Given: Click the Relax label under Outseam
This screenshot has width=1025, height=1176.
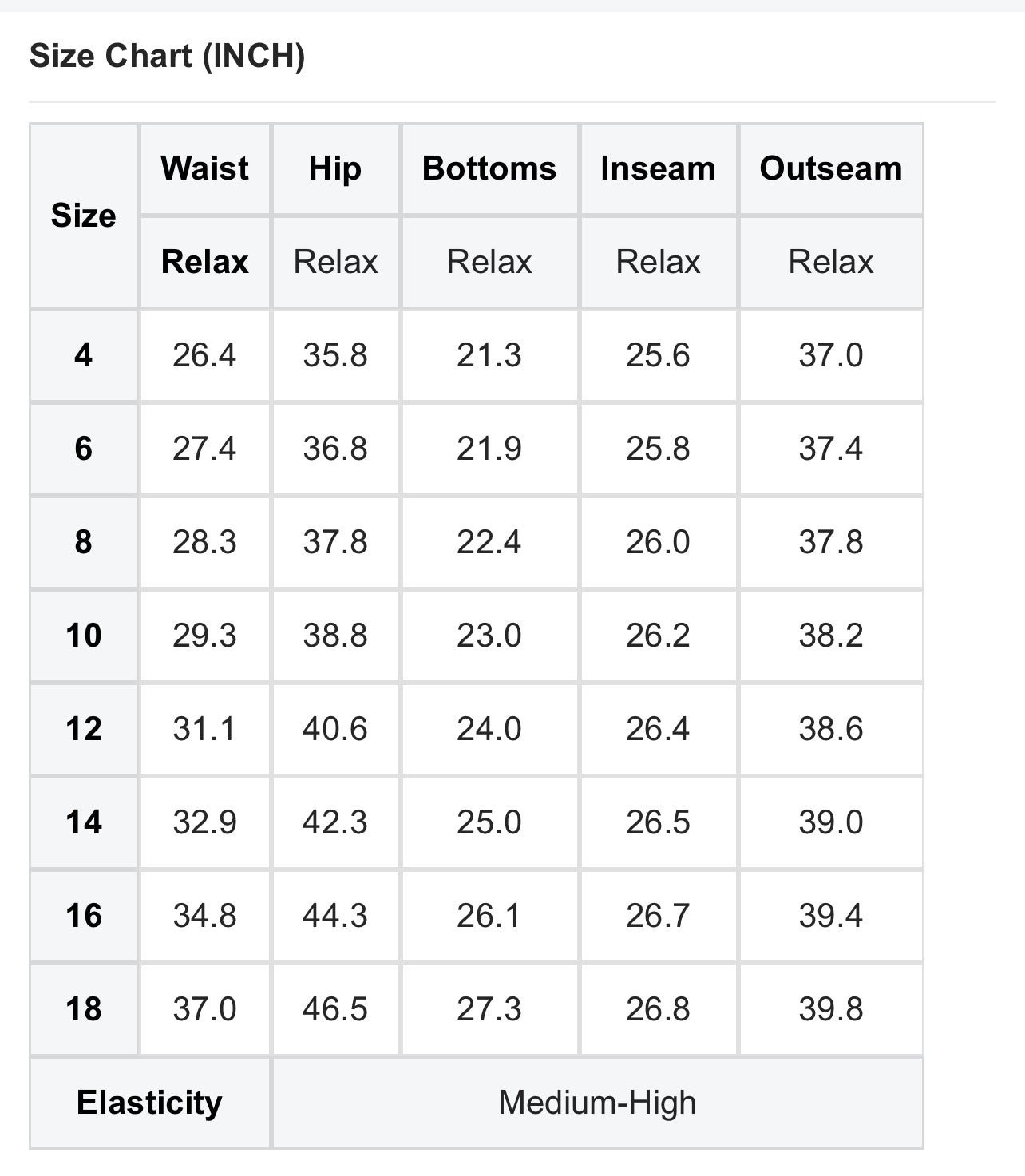Looking at the screenshot, I should point(830,262).
